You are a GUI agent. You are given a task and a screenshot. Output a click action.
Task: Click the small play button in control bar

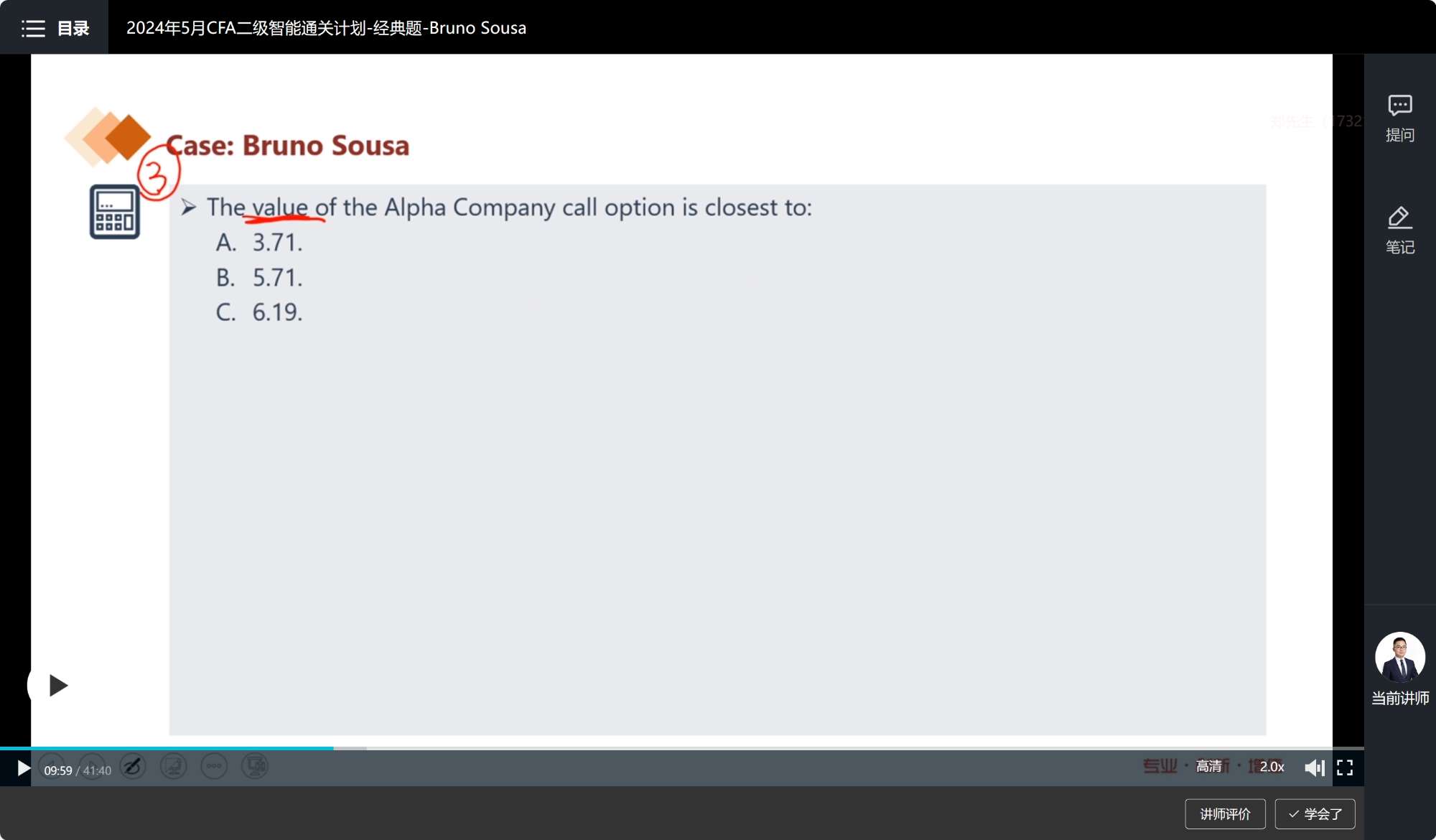pos(23,769)
